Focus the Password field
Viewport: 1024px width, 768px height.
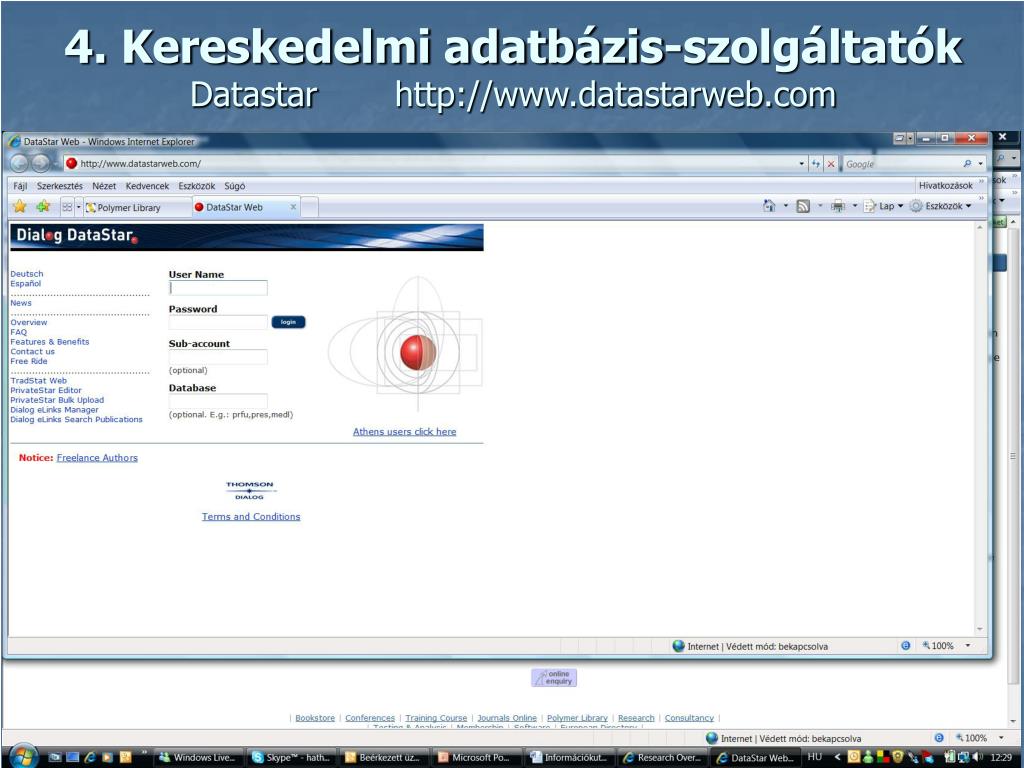[218, 322]
